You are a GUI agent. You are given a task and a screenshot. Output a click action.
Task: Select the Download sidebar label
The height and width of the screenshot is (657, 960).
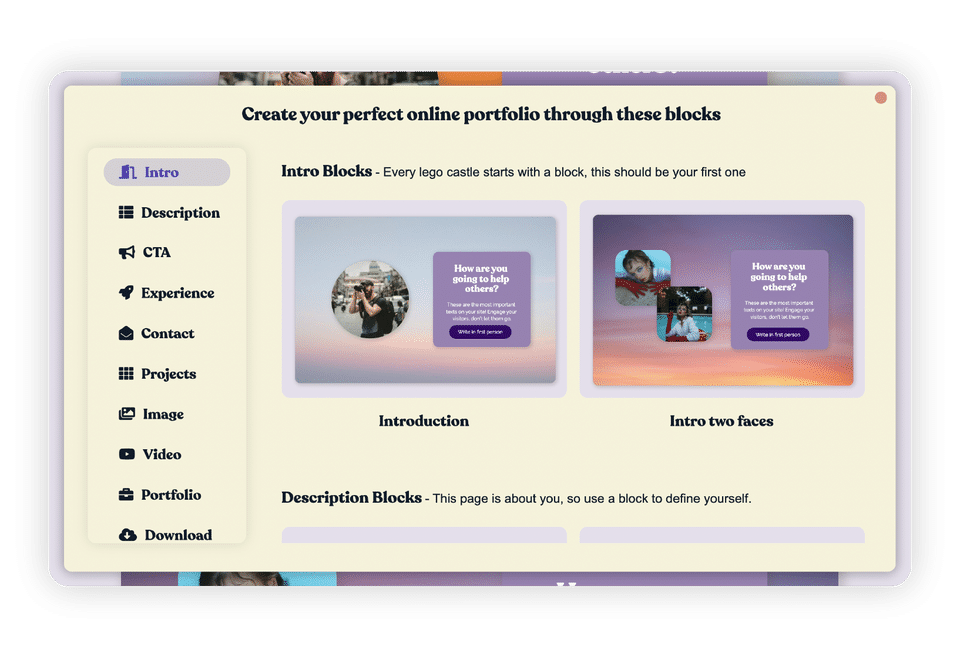tap(178, 535)
